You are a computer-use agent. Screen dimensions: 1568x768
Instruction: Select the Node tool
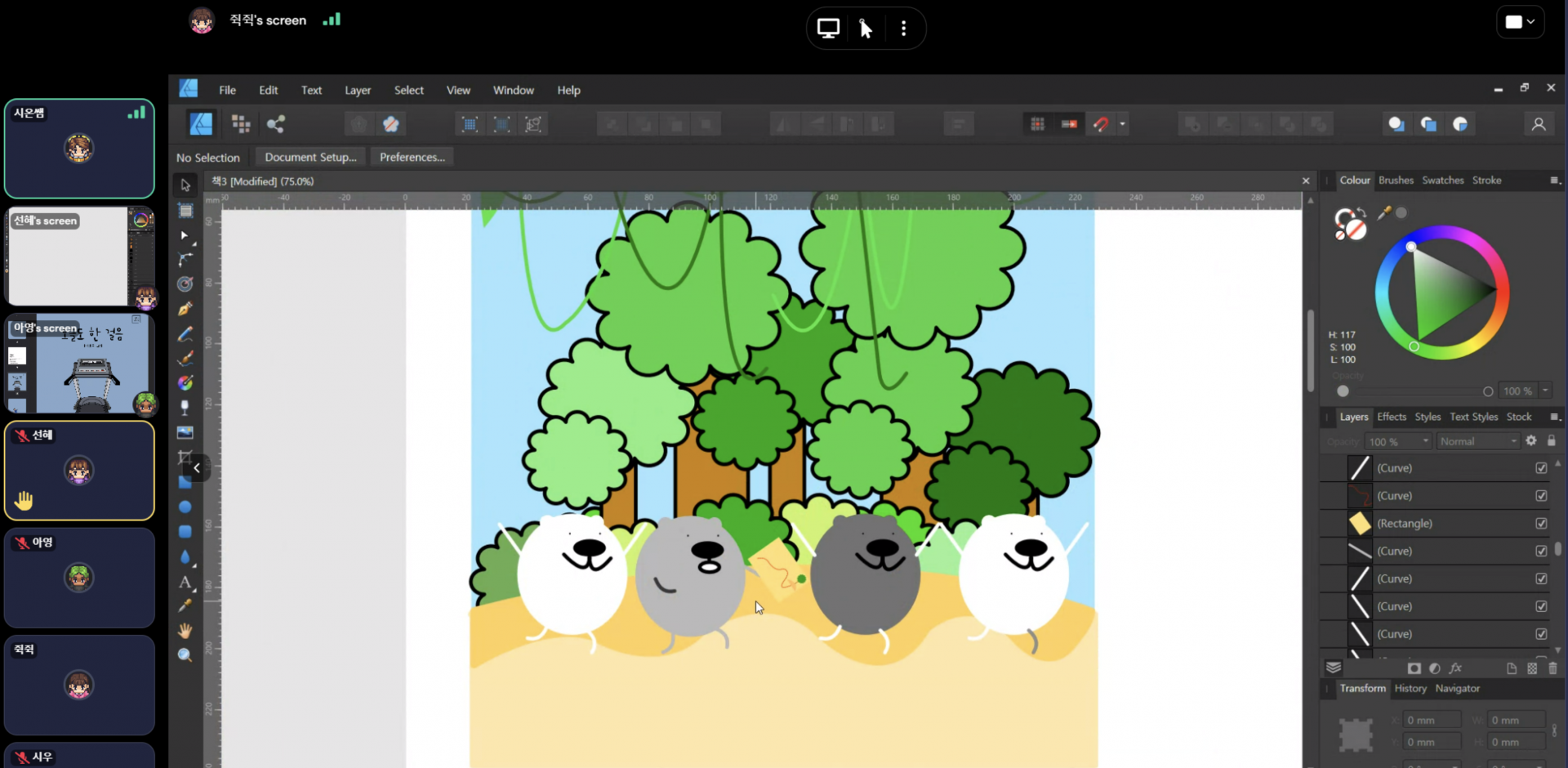185,235
